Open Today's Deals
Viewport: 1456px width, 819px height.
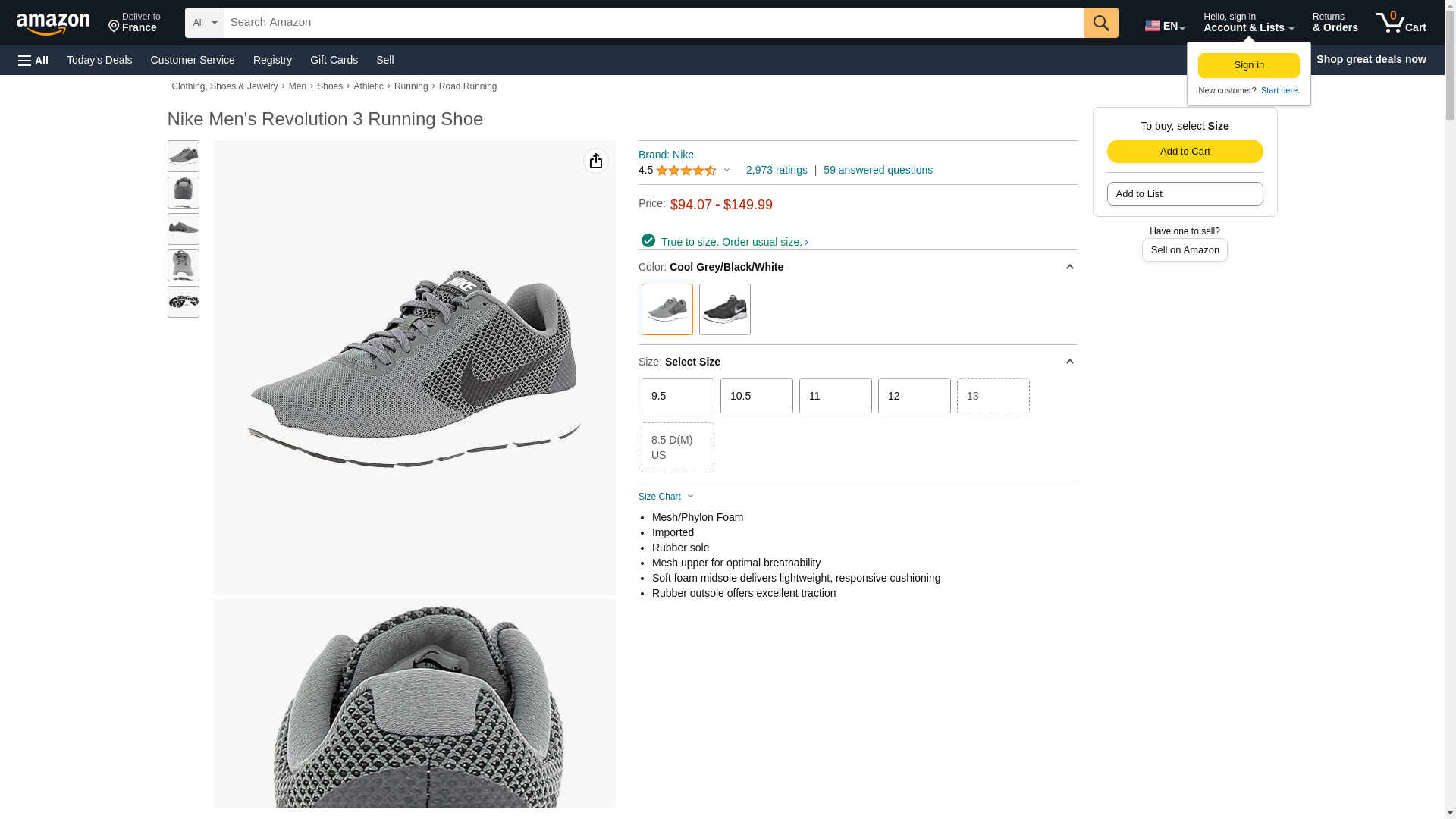(x=99, y=60)
